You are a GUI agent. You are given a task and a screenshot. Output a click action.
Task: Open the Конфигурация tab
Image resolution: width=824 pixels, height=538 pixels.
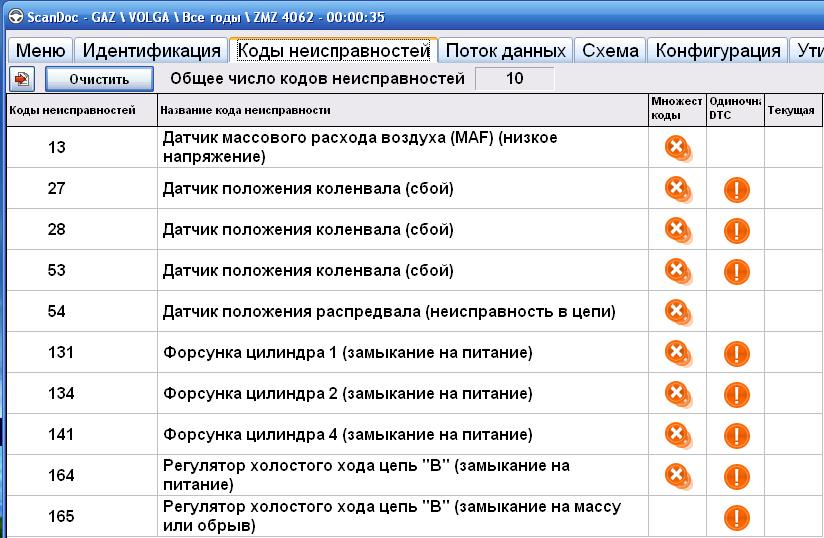pos(718,50)
